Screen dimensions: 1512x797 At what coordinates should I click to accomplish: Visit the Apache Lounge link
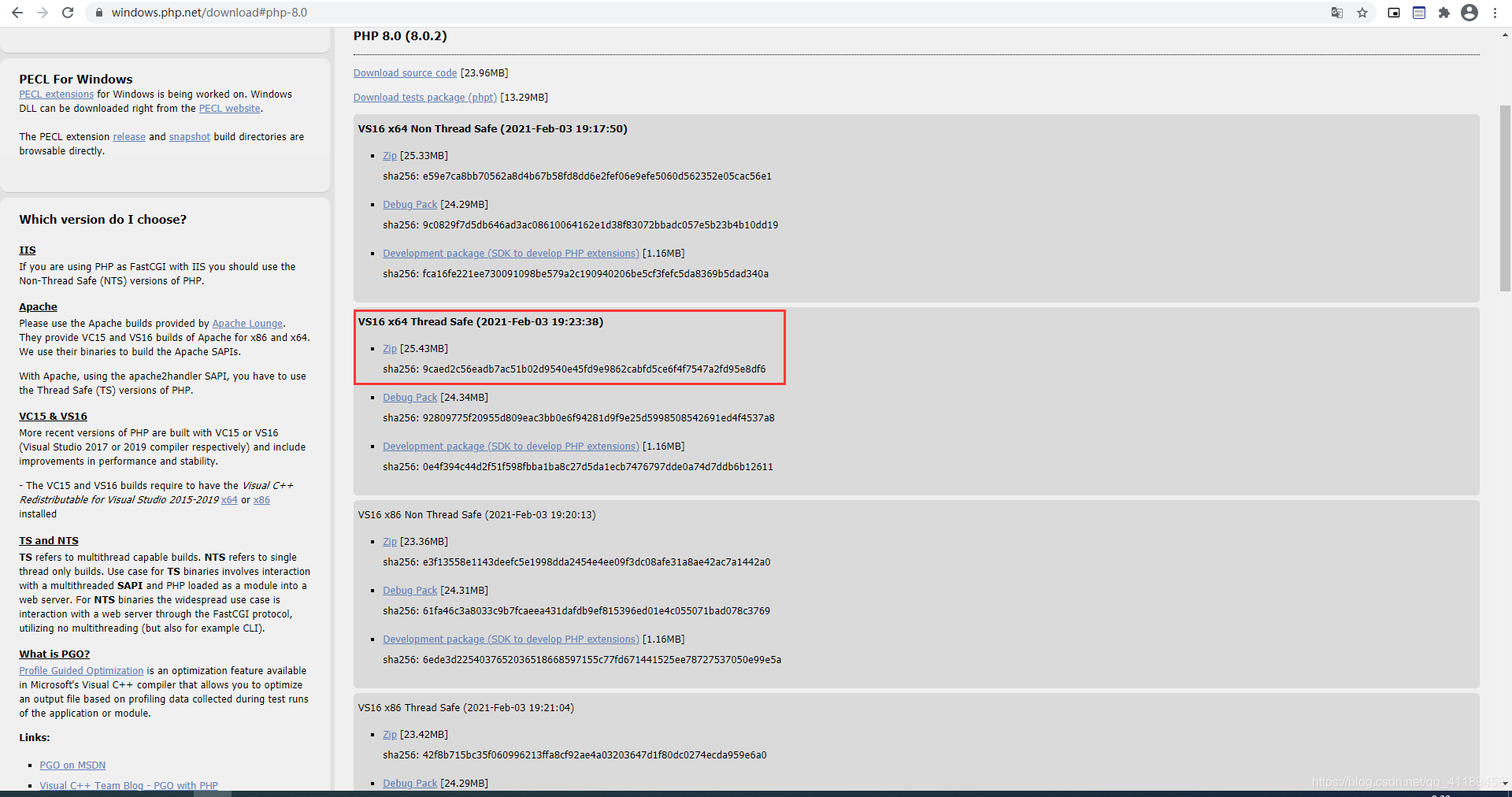pyautogui.click(x=247, y=323)
